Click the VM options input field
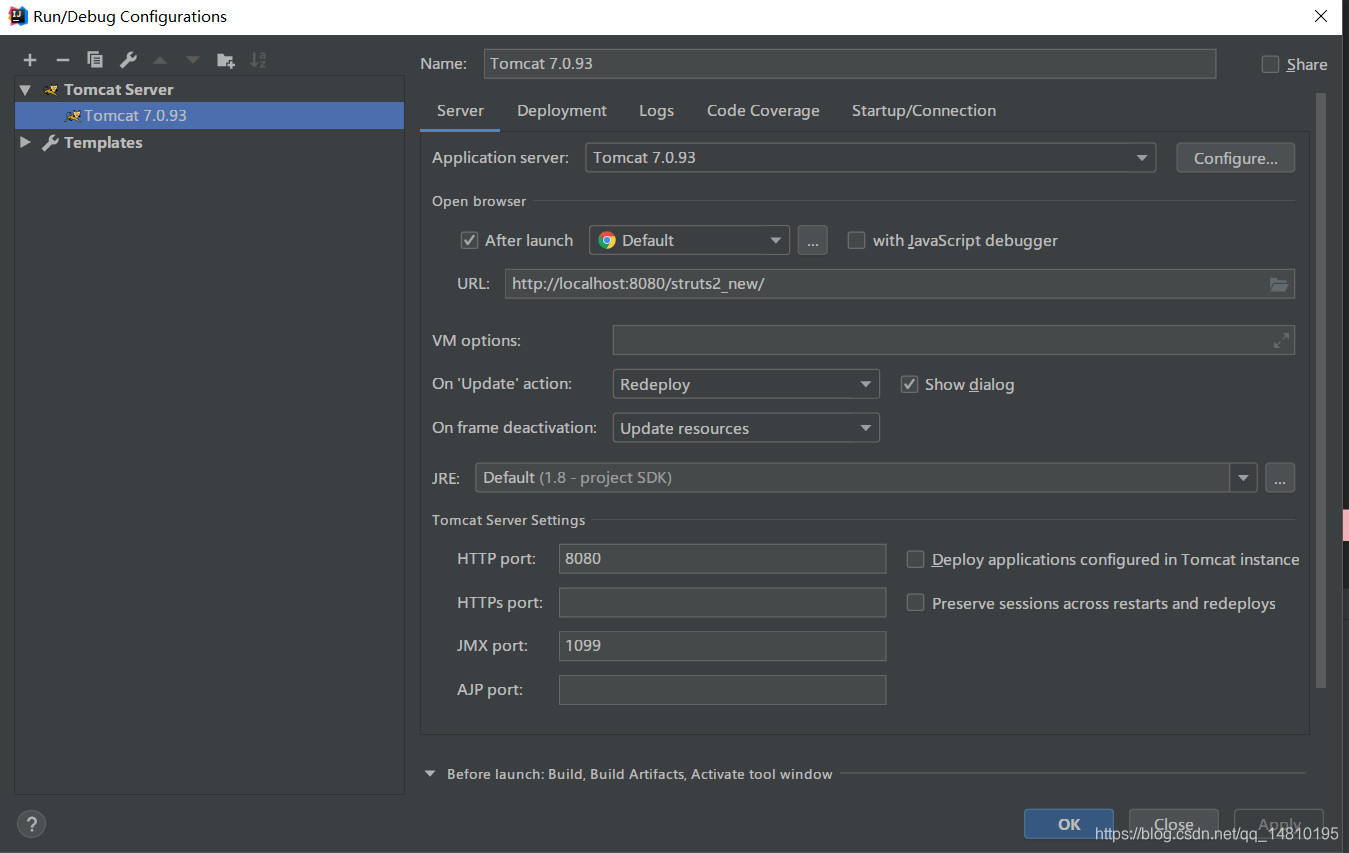Screen dimensions: 1349x853 (954, 341)
